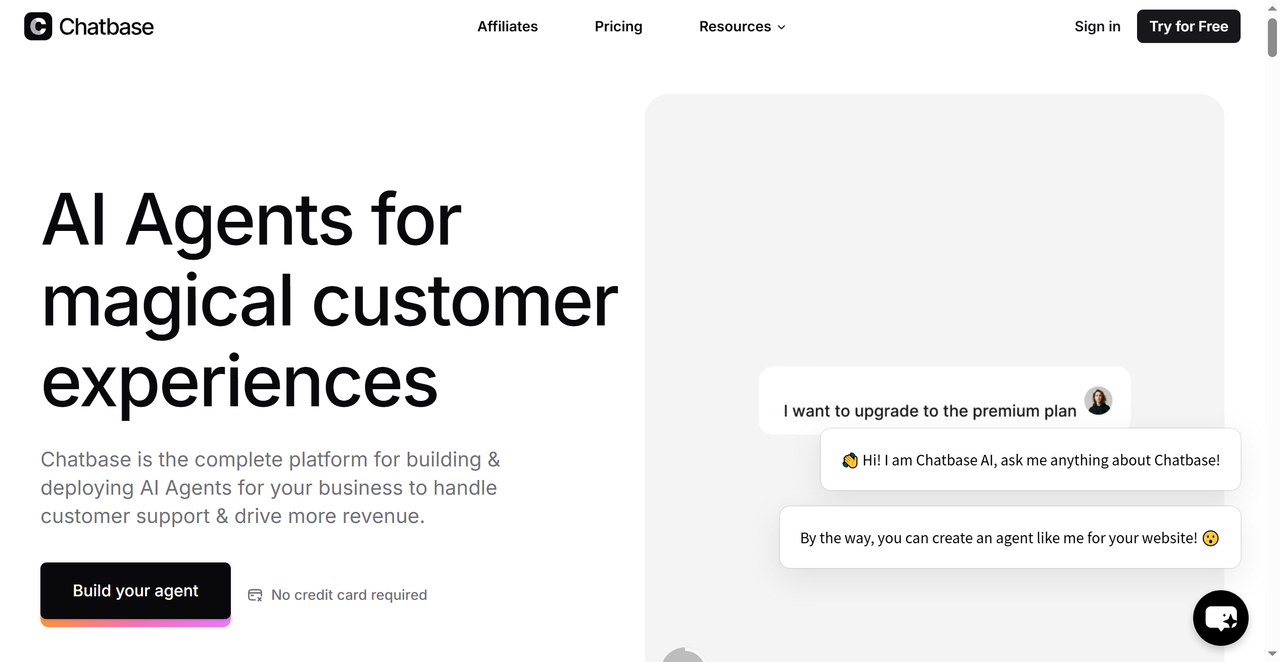The width and height of the screenshot is (1280, 662).
Task: Expand the Resources dropdown chevron
Action: click(781, 27)
